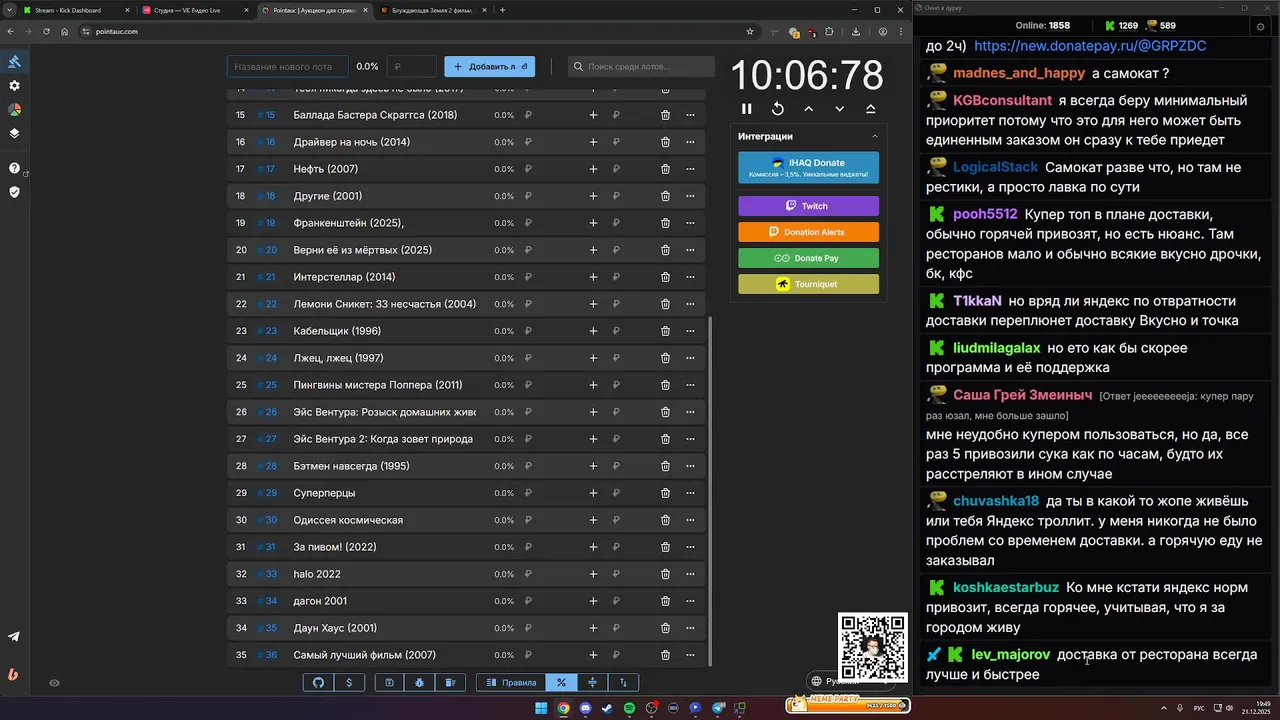Screen dimensions: 1280x720
Task: Click the Лемони Сникет: 33 несчастья lot name
Action: [384, 304]
